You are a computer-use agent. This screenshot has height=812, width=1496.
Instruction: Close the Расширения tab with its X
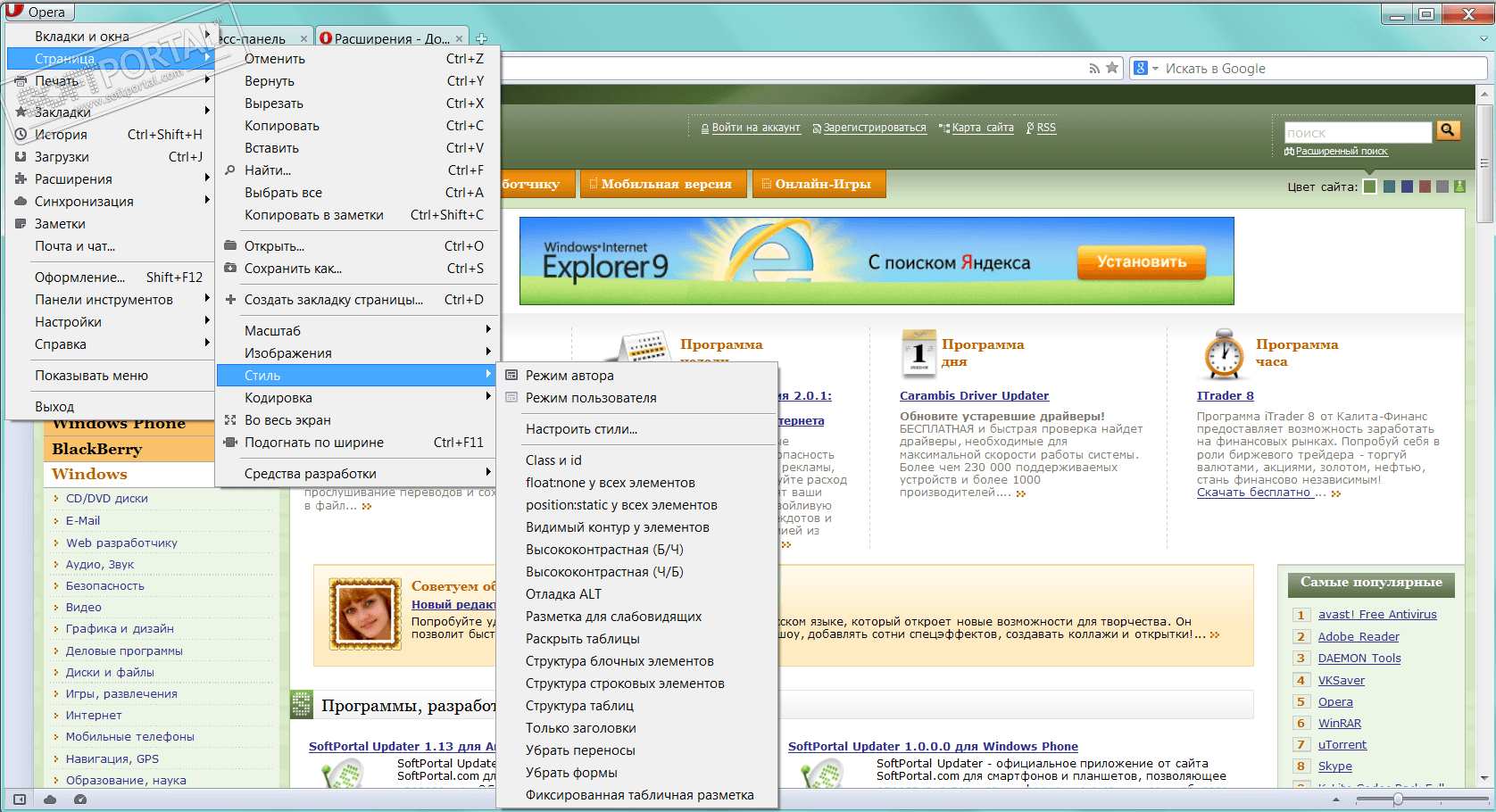point(460,38)
